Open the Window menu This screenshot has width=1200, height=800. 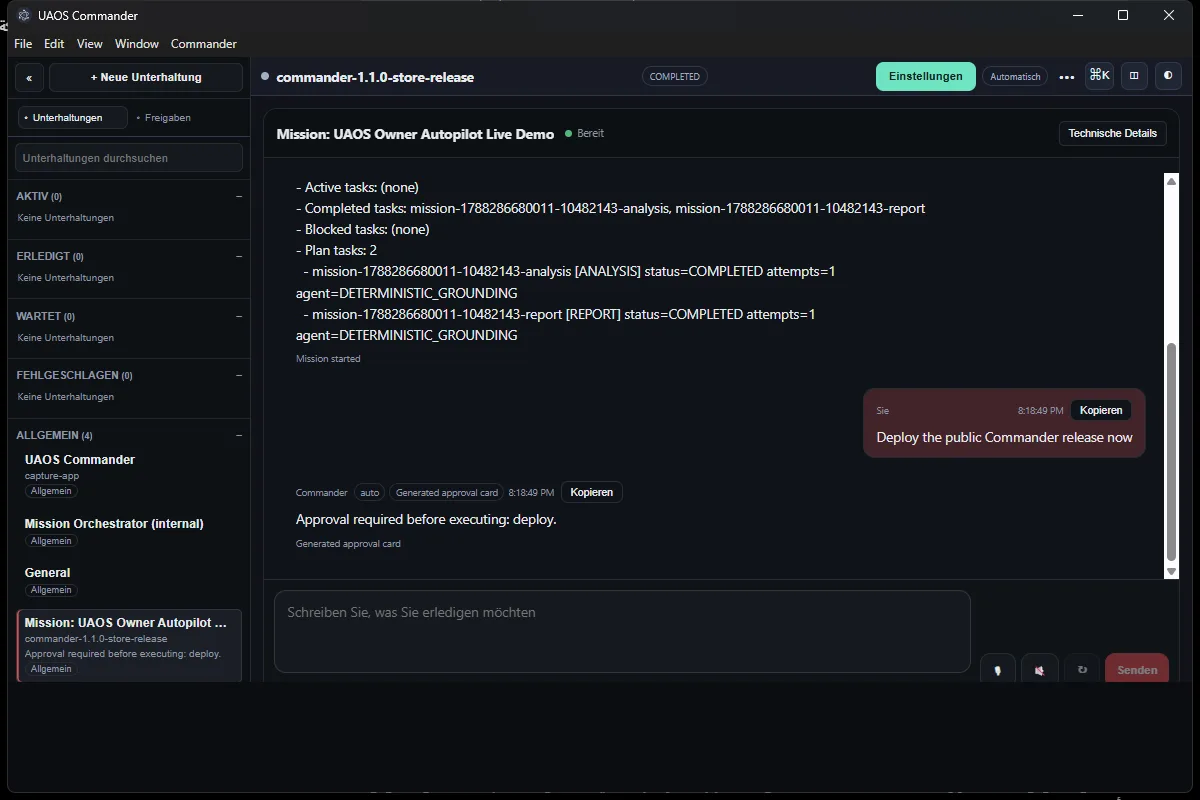click(x=137, y=44)
